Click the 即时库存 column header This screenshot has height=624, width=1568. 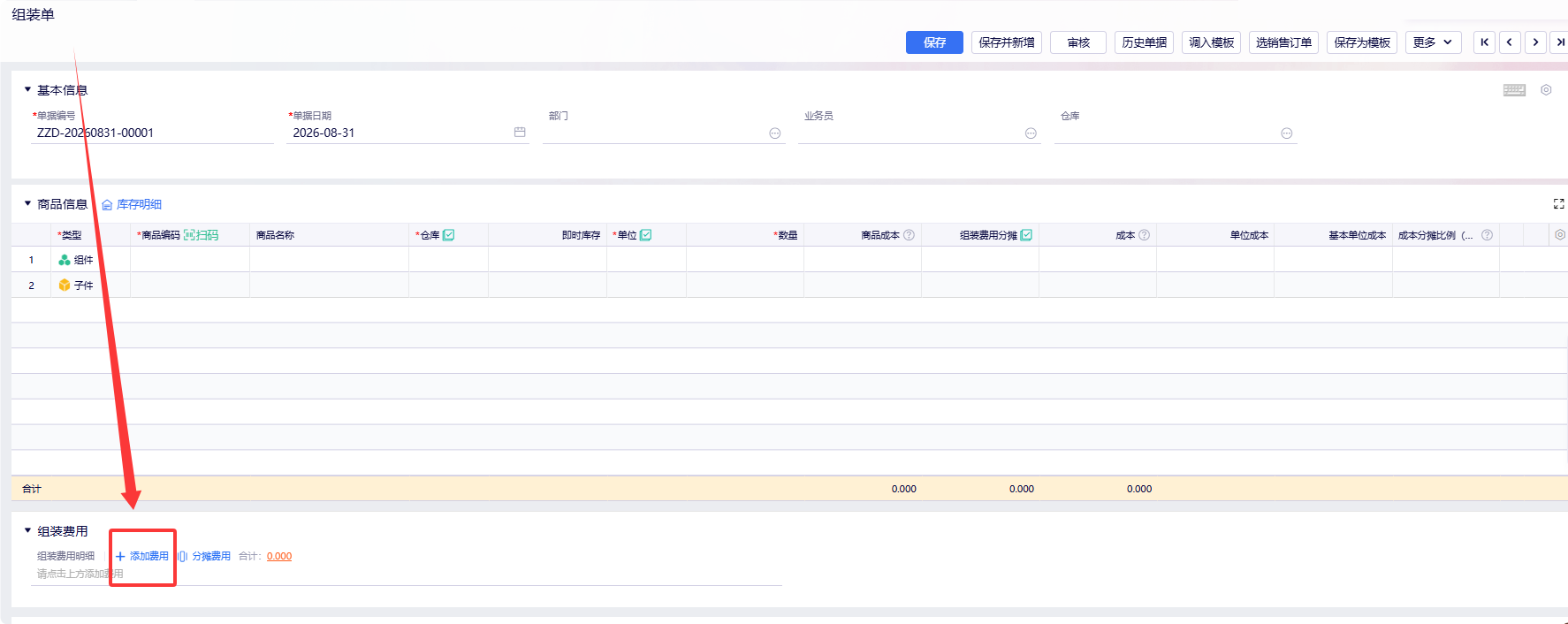(x=581, y=235)
